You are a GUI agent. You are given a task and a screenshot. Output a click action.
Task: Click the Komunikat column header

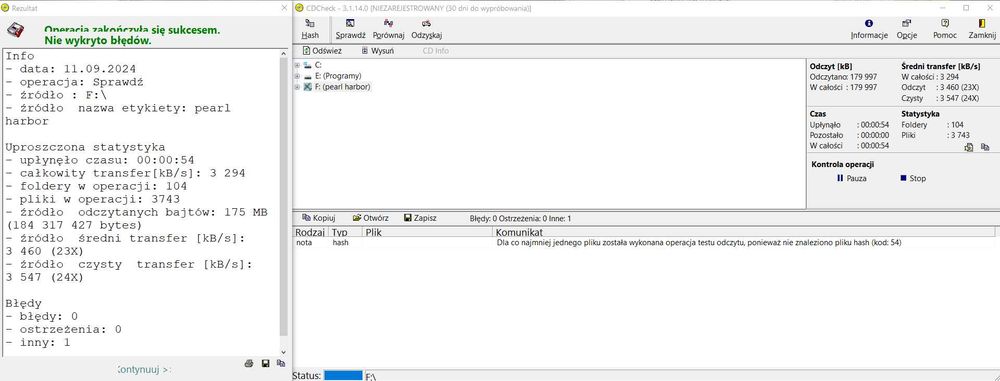(743, 232)
